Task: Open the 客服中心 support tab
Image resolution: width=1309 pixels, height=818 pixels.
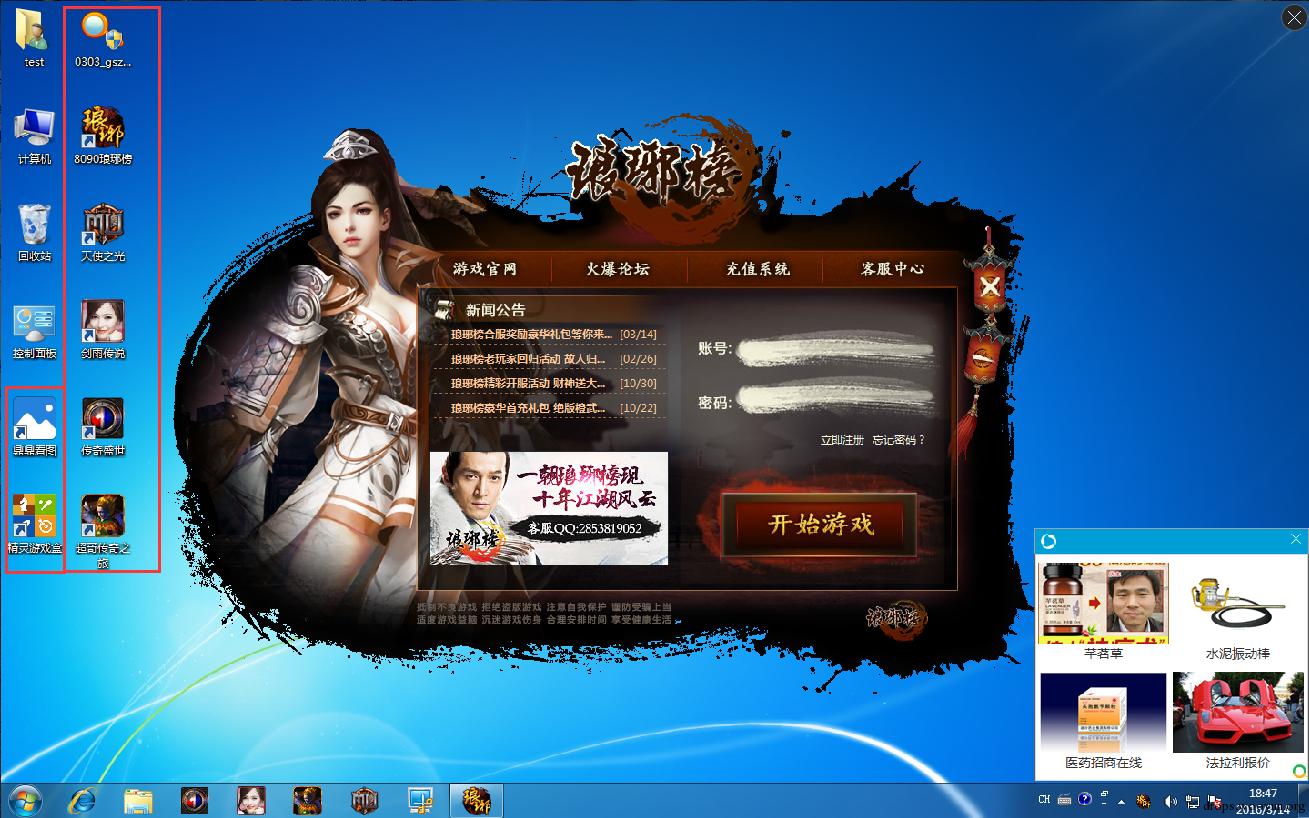Action: pyautogui.click(x=892, y=269)
